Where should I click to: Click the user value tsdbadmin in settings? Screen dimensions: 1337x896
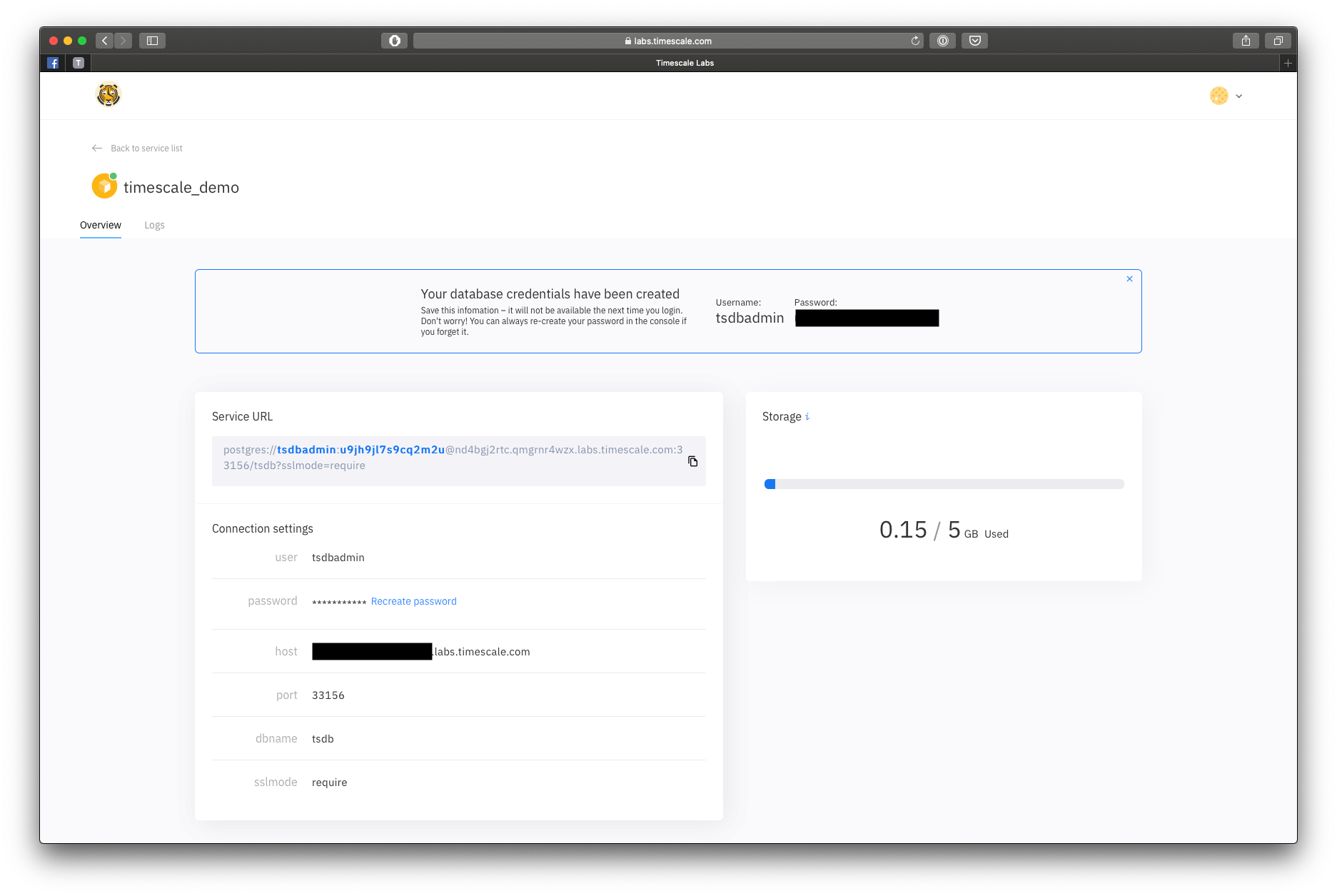tap(338, 558)
